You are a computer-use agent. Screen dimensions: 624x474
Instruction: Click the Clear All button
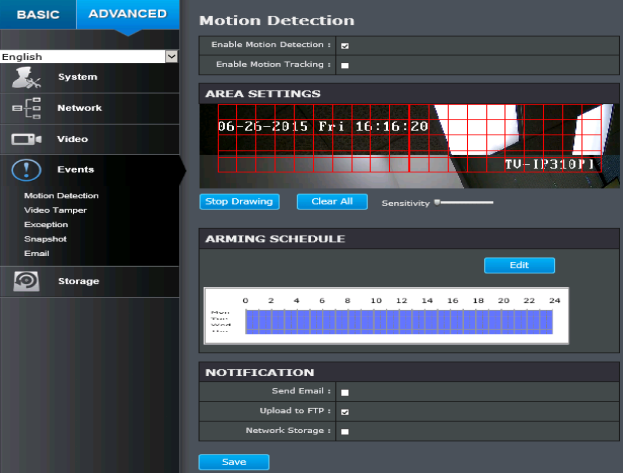(332, 202)
